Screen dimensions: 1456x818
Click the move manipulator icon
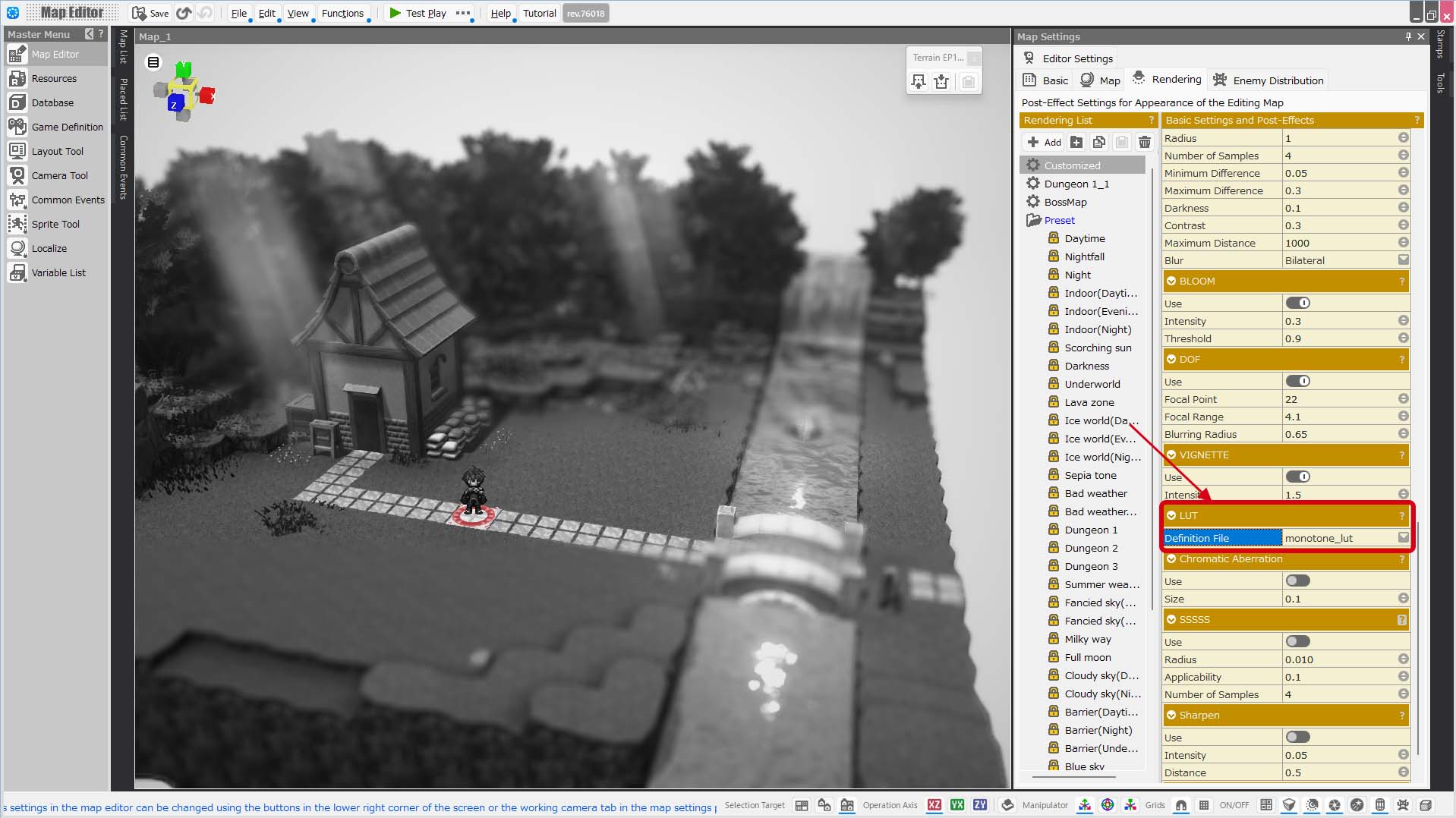pyautogui.click(x=1085, y=805)
